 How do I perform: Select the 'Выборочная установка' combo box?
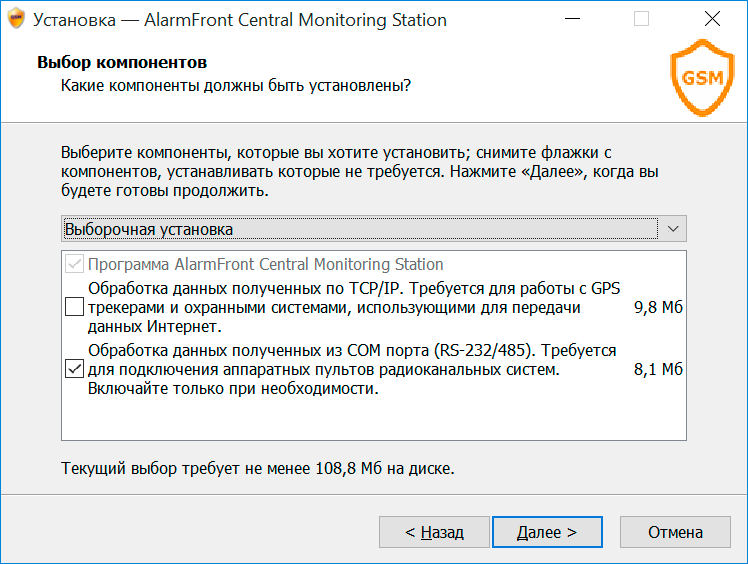click(x=374, y=229)
